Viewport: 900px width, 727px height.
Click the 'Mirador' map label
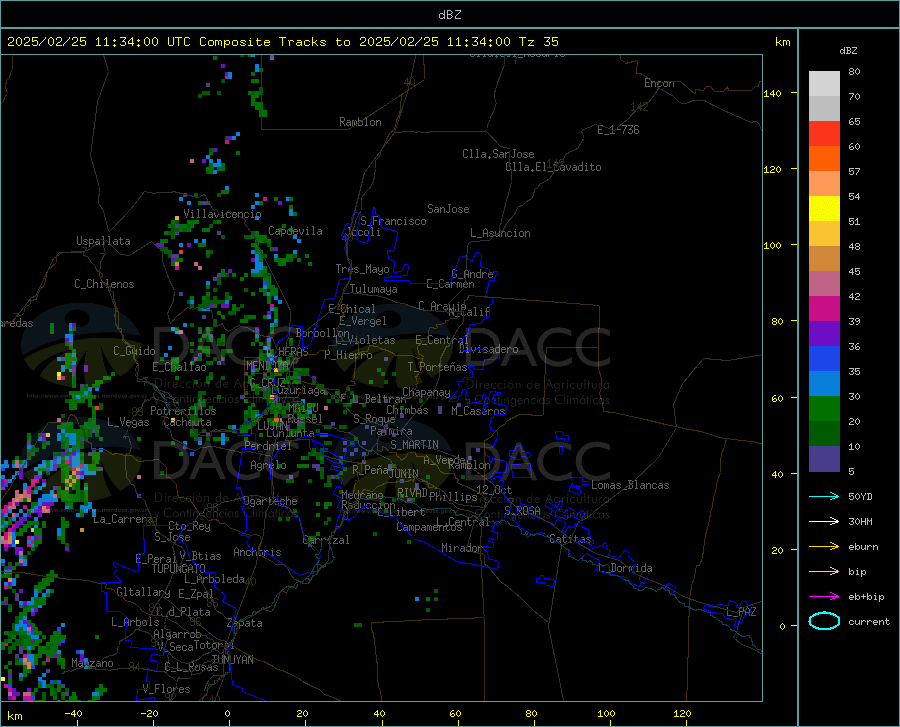461,548
